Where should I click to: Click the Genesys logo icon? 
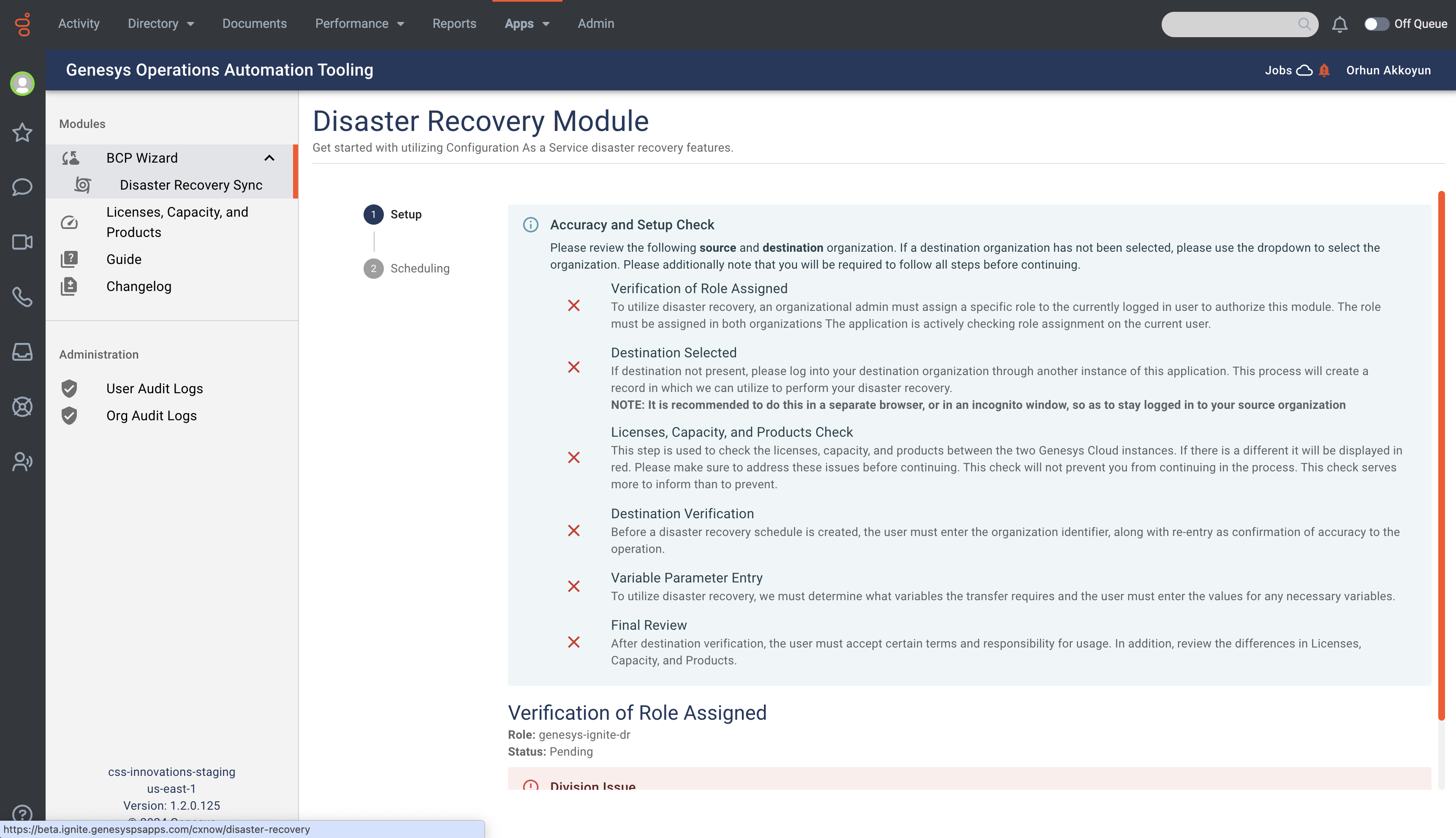pyautogui.click(x=22, y=24)
